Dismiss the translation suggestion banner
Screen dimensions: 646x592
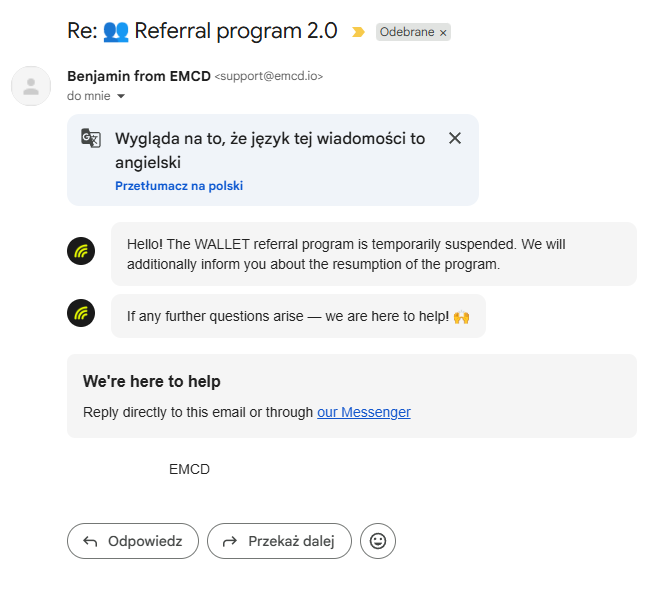tap(455, 138)
